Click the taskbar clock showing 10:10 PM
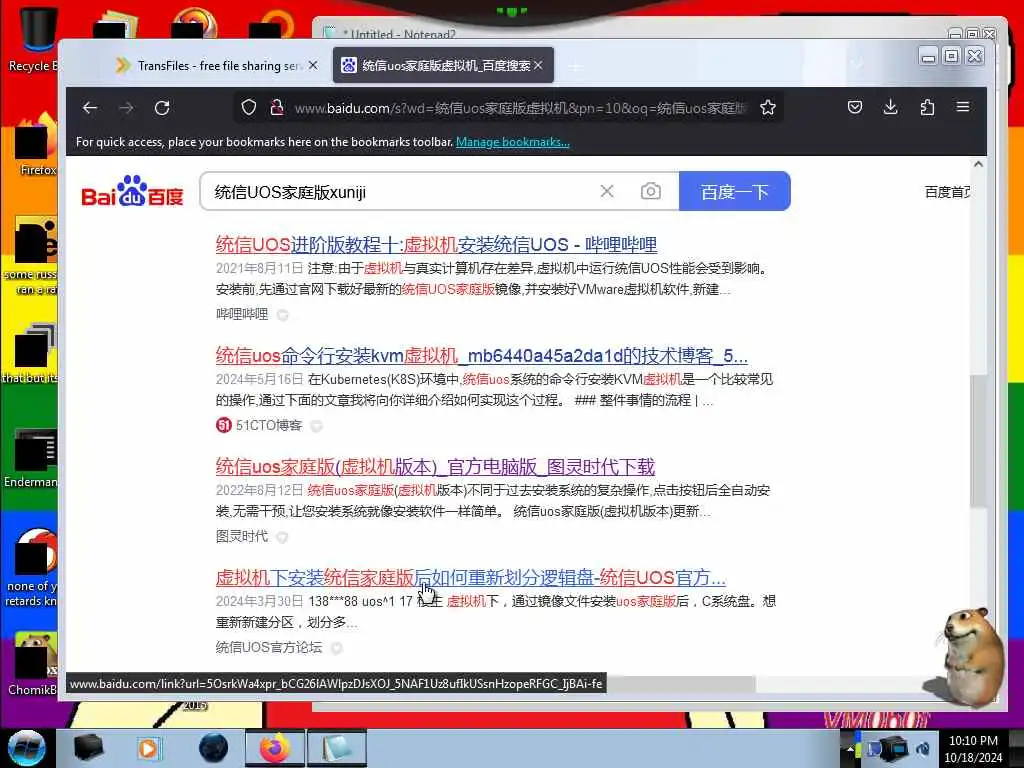 click(973, 749)
